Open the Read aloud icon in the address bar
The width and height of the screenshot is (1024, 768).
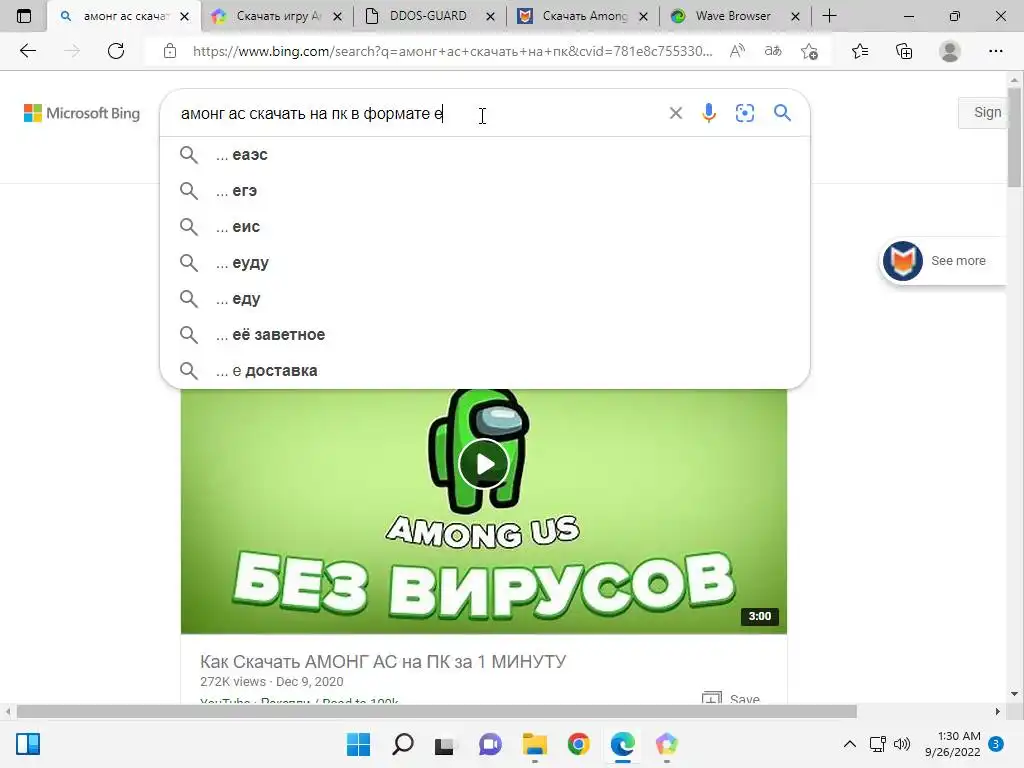click(737, 51)
